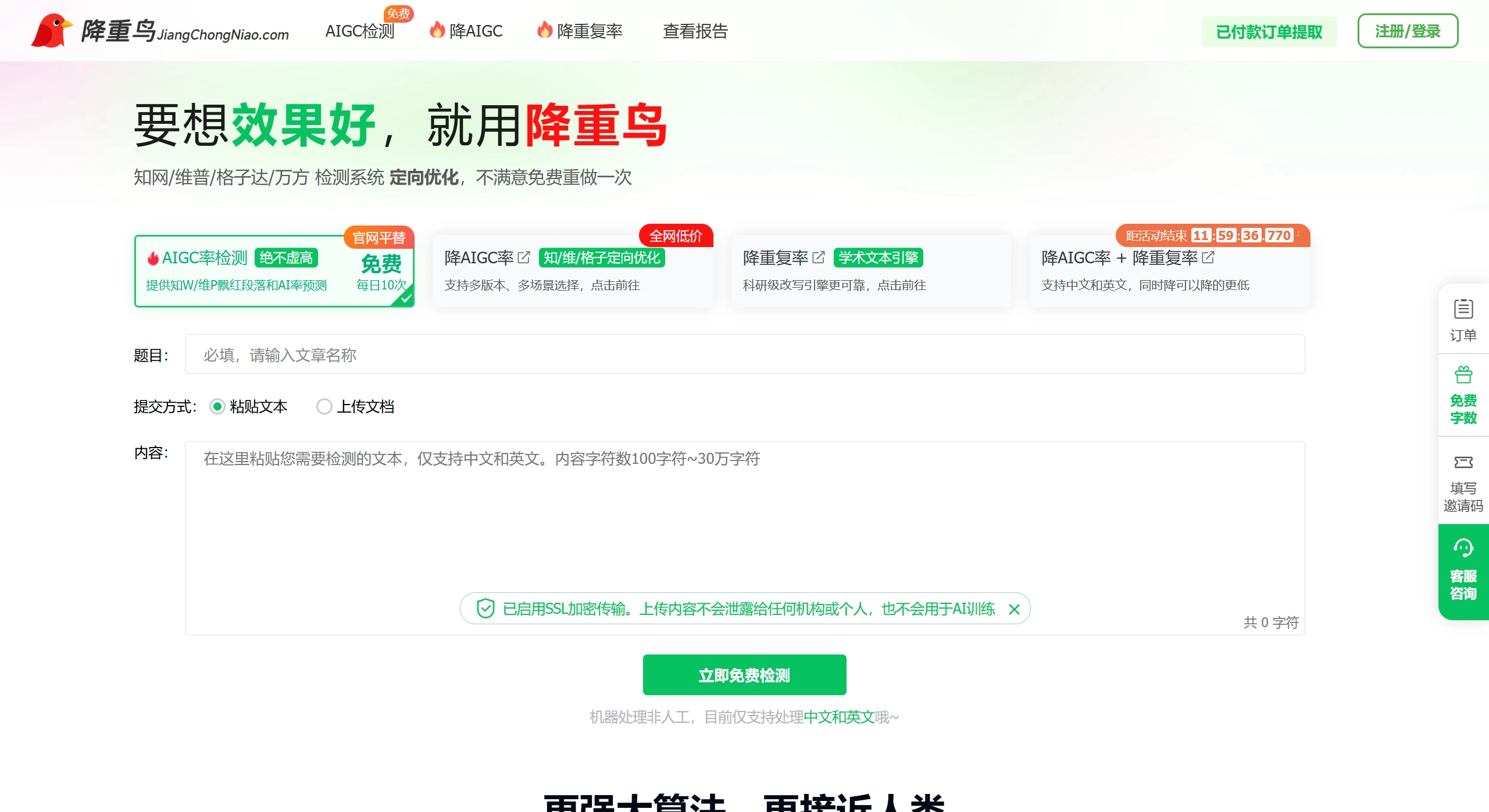Open the external link icon next to 降AIGC率
Screen dimensions: 1489x812
click(525, 256)
